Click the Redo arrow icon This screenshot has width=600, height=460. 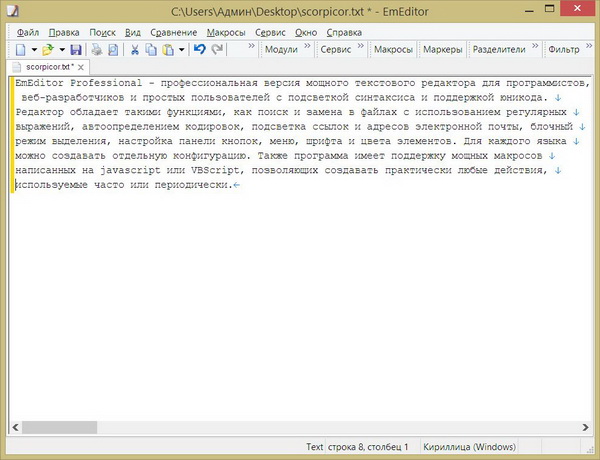tap(217, 49)
